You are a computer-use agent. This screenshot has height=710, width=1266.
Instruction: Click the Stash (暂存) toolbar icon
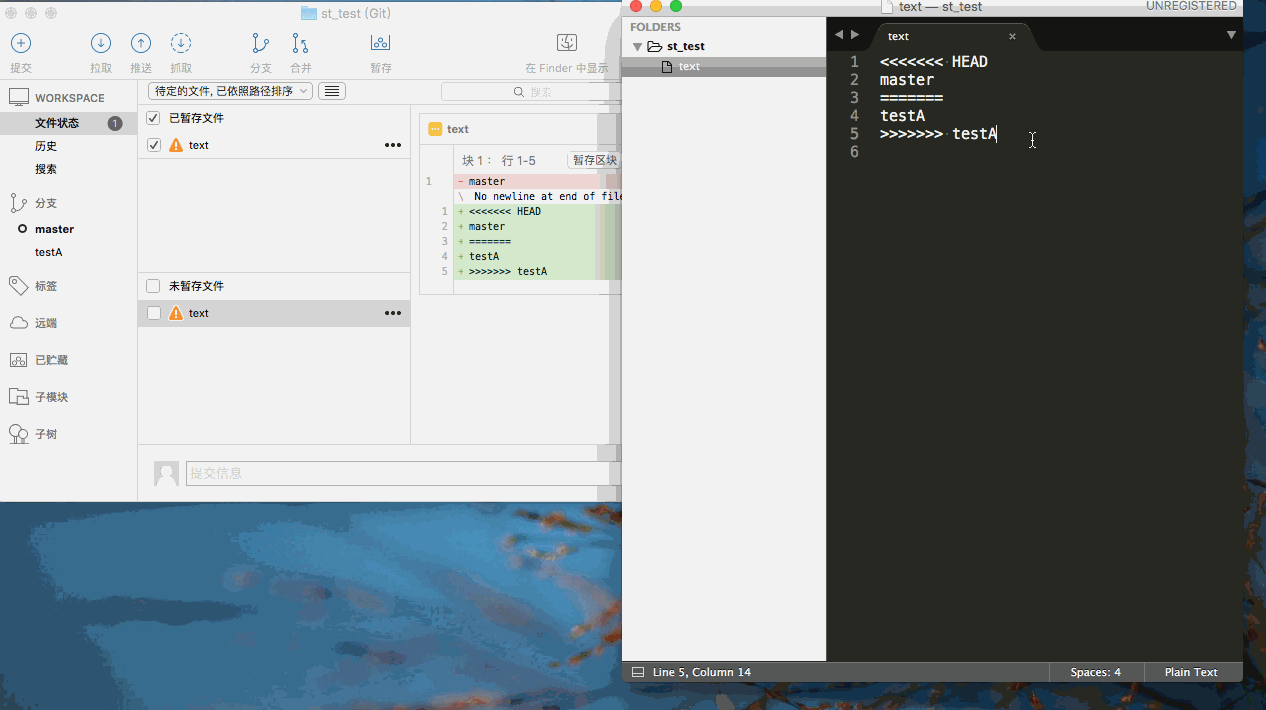click(x=380, y=43)
